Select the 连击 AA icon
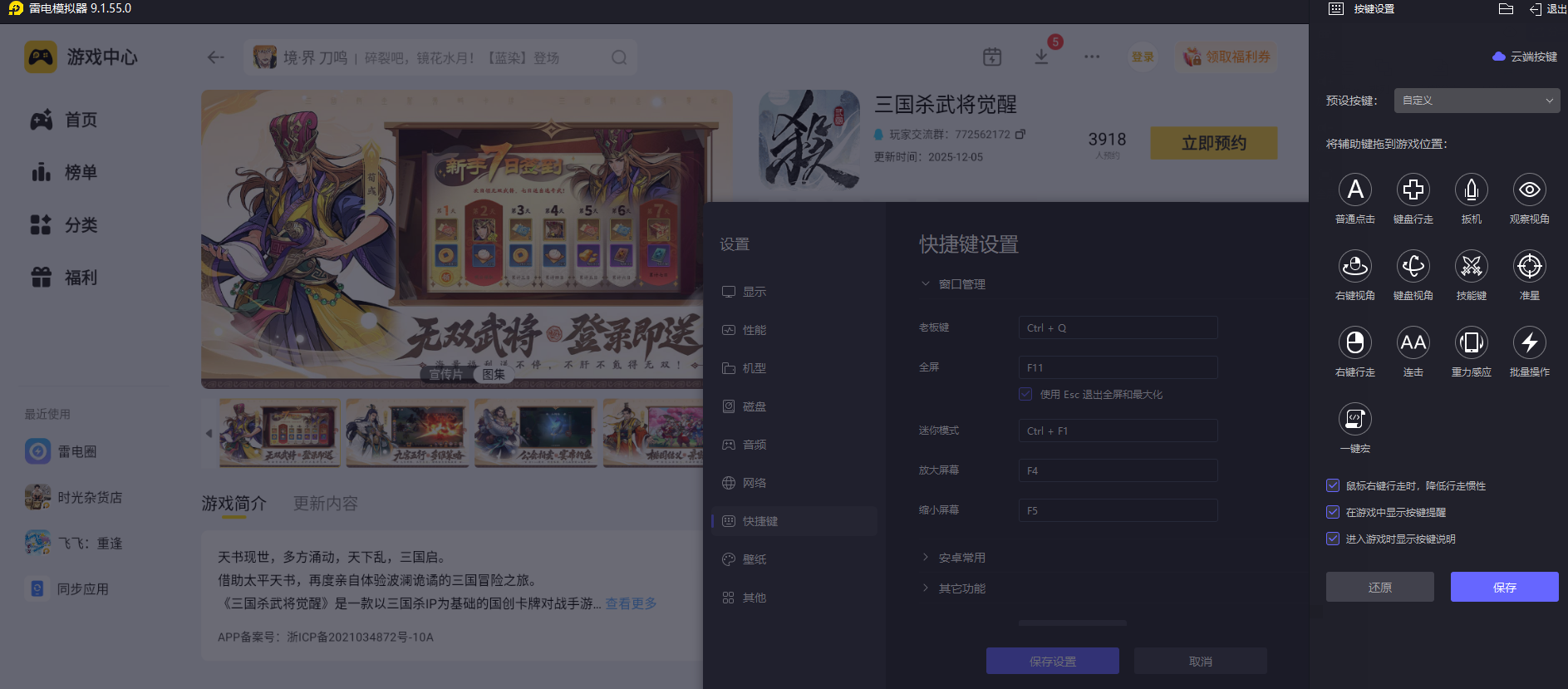Screen dimensions: 1568x689 pyautogui.click(x=1413, y=343)
